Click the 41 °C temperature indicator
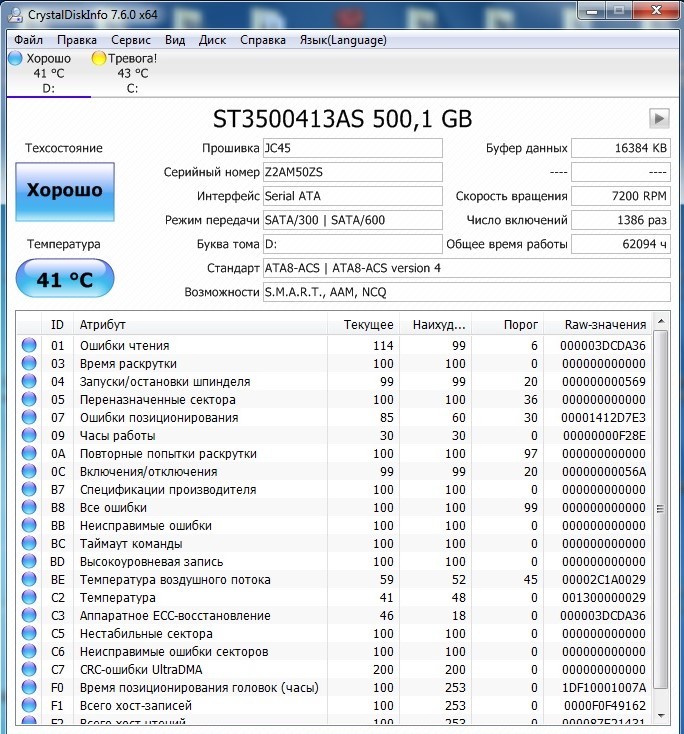 click(65, 279)
